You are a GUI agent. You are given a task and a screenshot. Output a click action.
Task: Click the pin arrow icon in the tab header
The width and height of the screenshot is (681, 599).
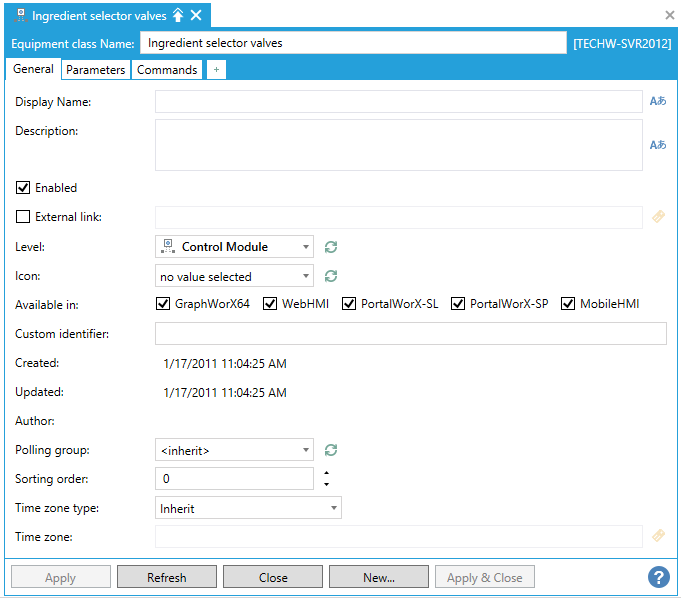click(178, 15)
